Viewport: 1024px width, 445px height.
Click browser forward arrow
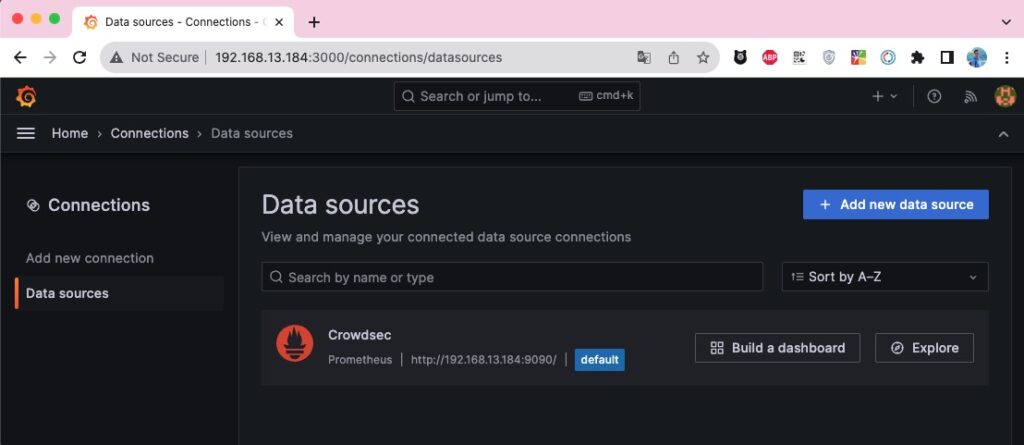tap(50, 58)
